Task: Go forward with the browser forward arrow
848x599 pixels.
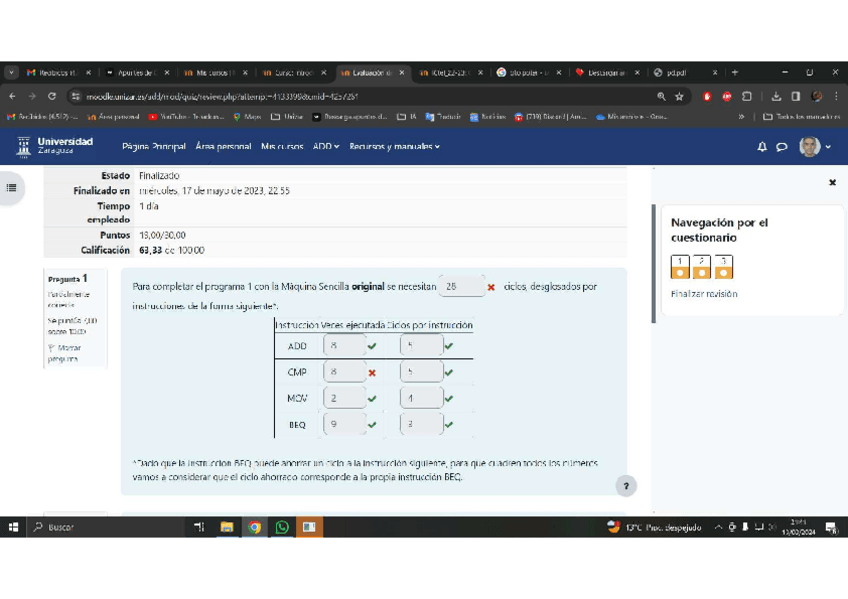Action: click(x=32, y=96)
